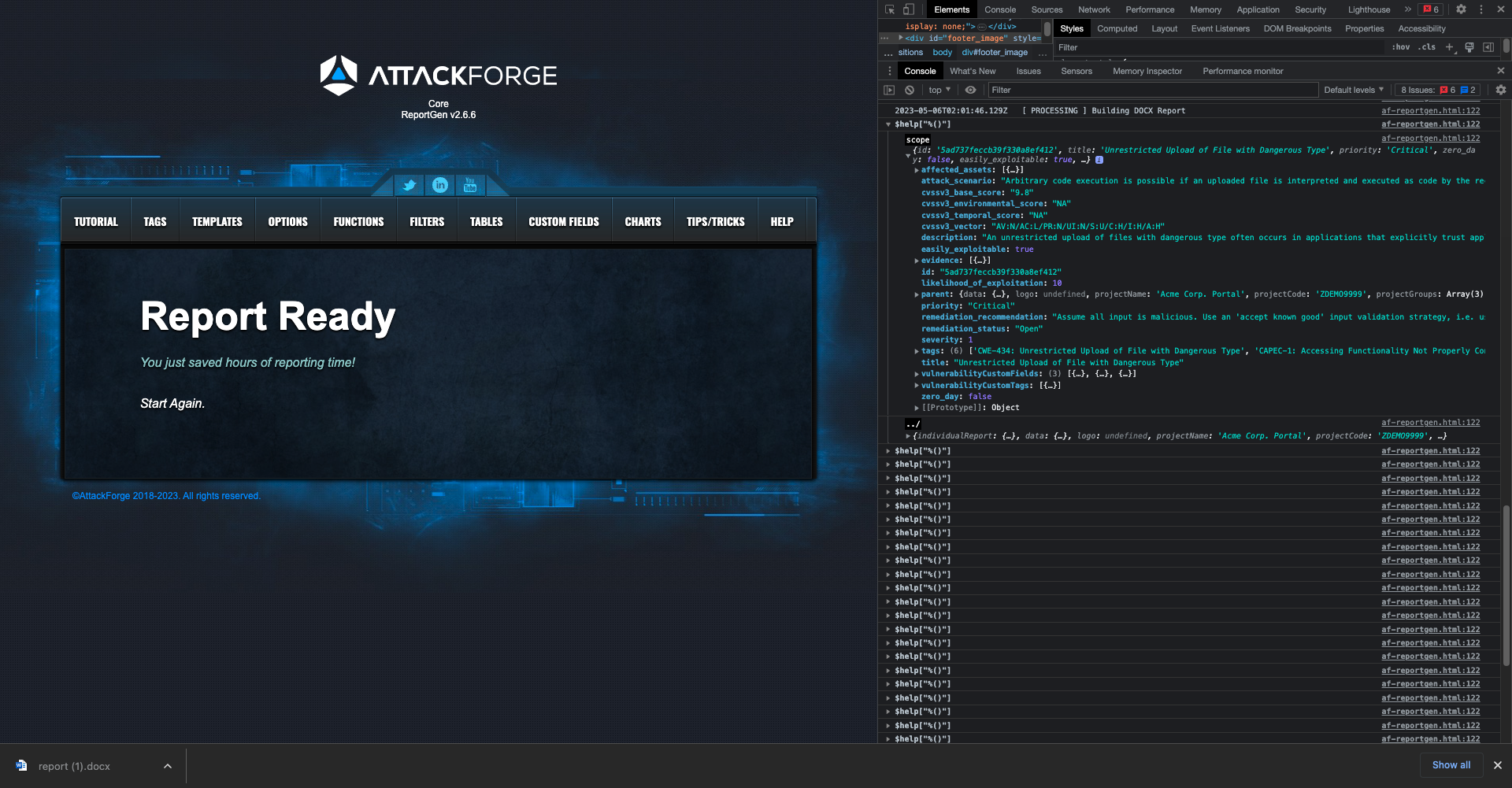This screenshot has width=1512, height=788.
Task: Open the Computed styles tab
Action: (1117, 28)
